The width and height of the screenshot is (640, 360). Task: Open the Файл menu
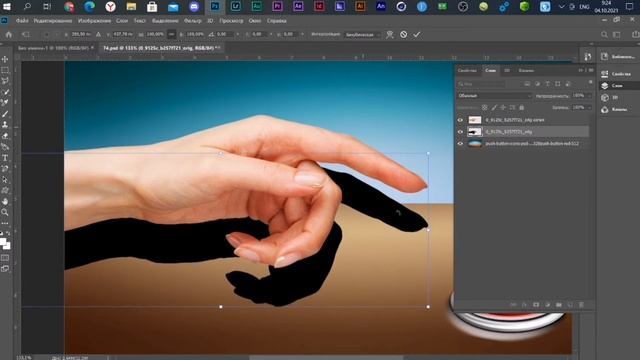pos(22,21)
